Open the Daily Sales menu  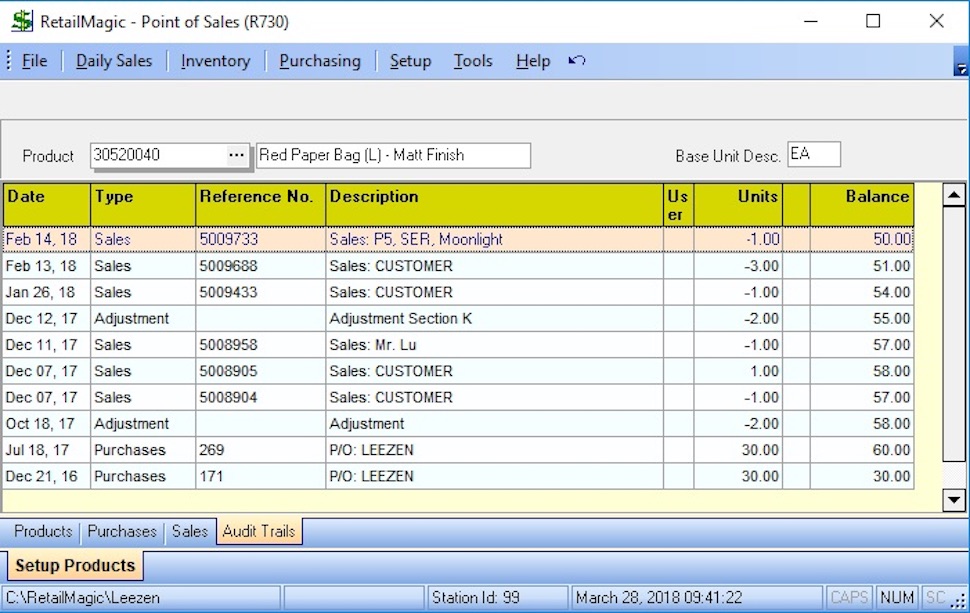(x=114, y=61)
